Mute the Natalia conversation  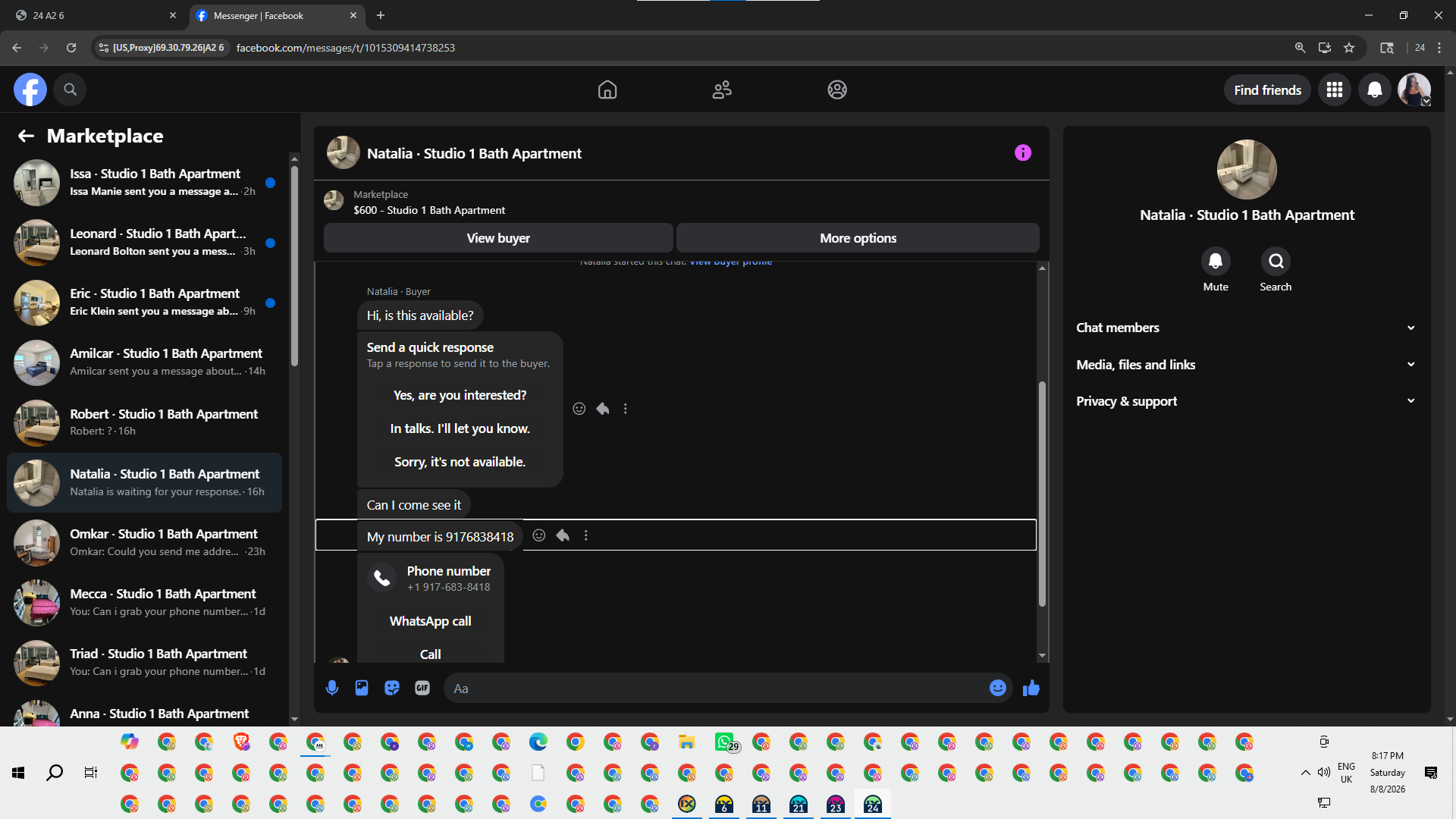1216,261
